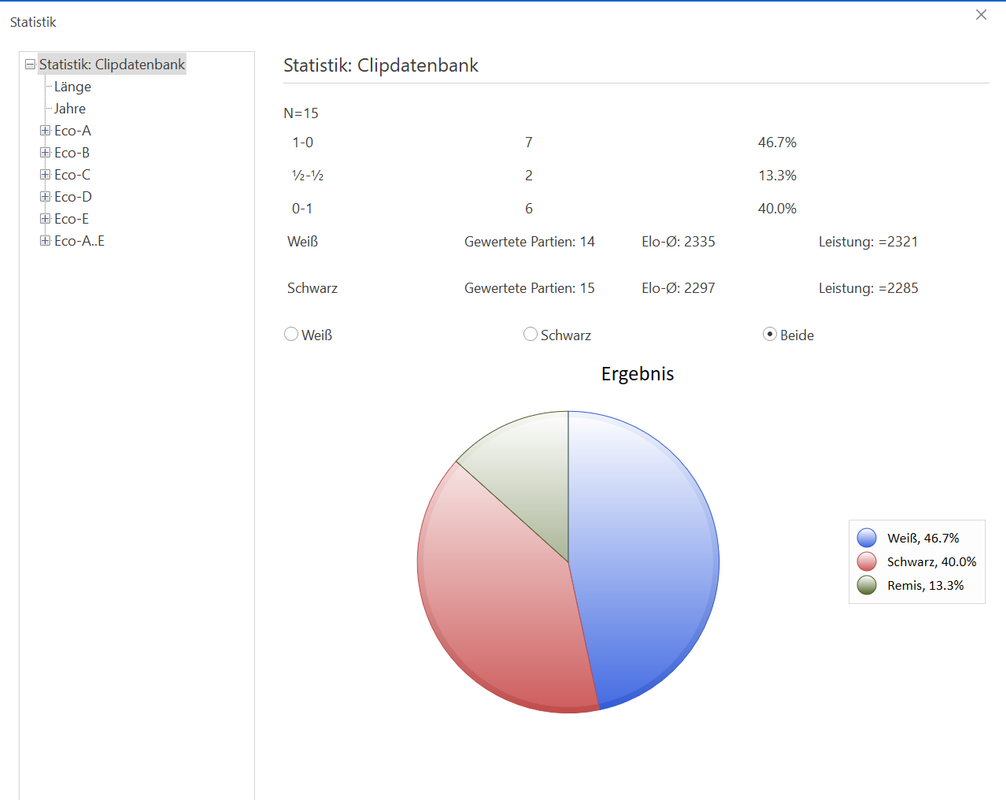Click the 13.3% value in the results table
1006x800 pixels.
[x=777, y=176]
